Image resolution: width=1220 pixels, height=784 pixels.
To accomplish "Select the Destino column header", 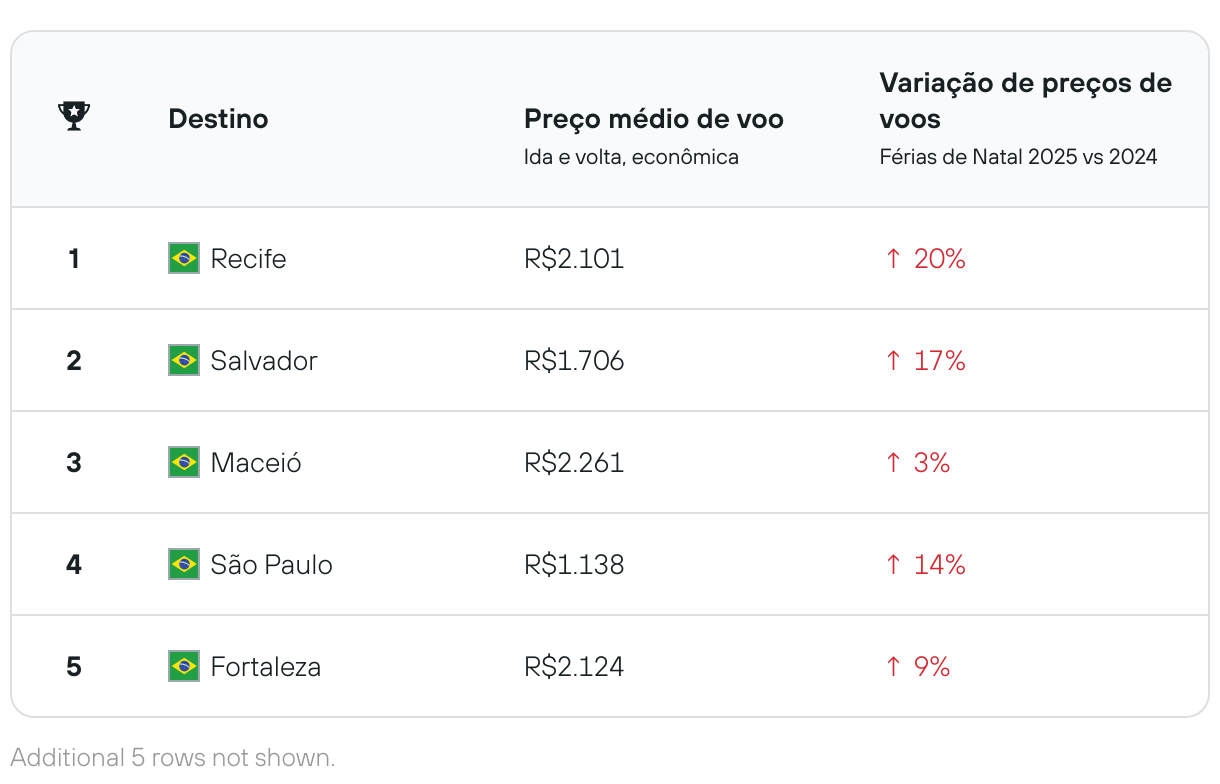I will click(218, 119).
